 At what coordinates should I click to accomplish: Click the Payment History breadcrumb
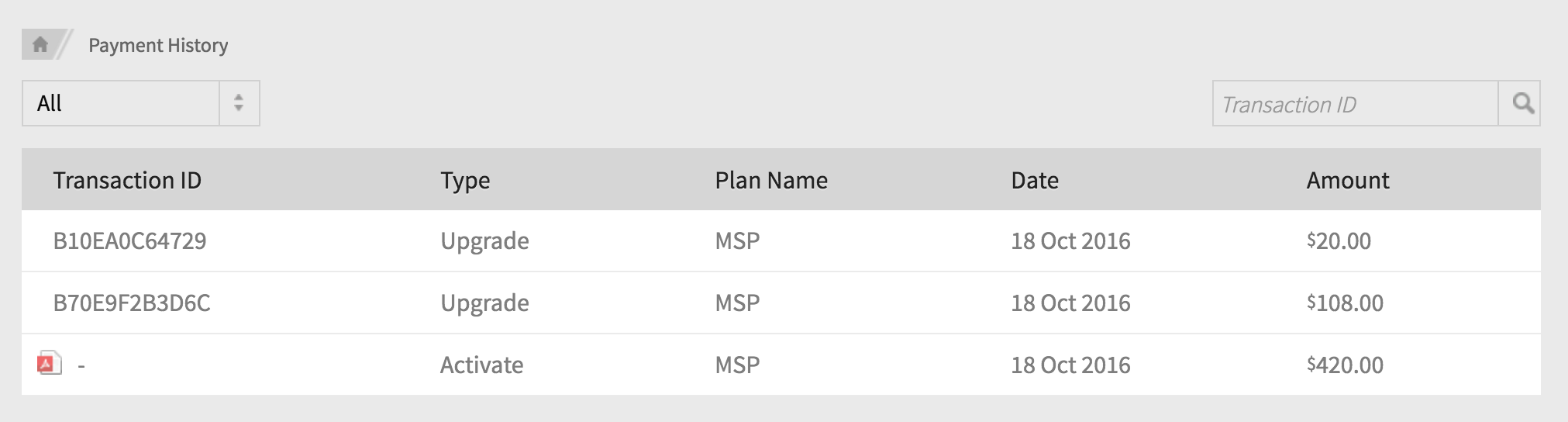click(x=158, y=46)
